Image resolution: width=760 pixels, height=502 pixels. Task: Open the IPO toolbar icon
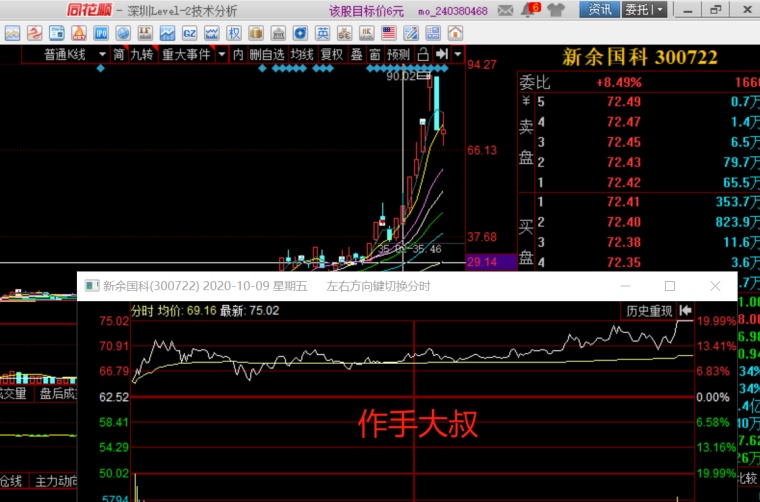pos(101,33)
